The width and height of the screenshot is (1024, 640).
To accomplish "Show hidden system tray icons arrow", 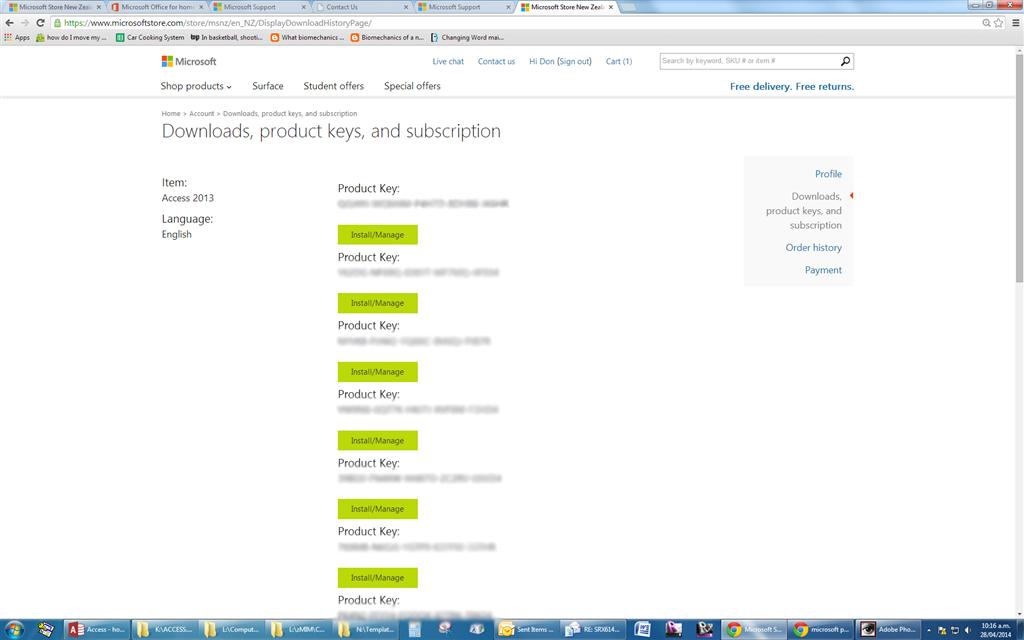I will [929, 630].
